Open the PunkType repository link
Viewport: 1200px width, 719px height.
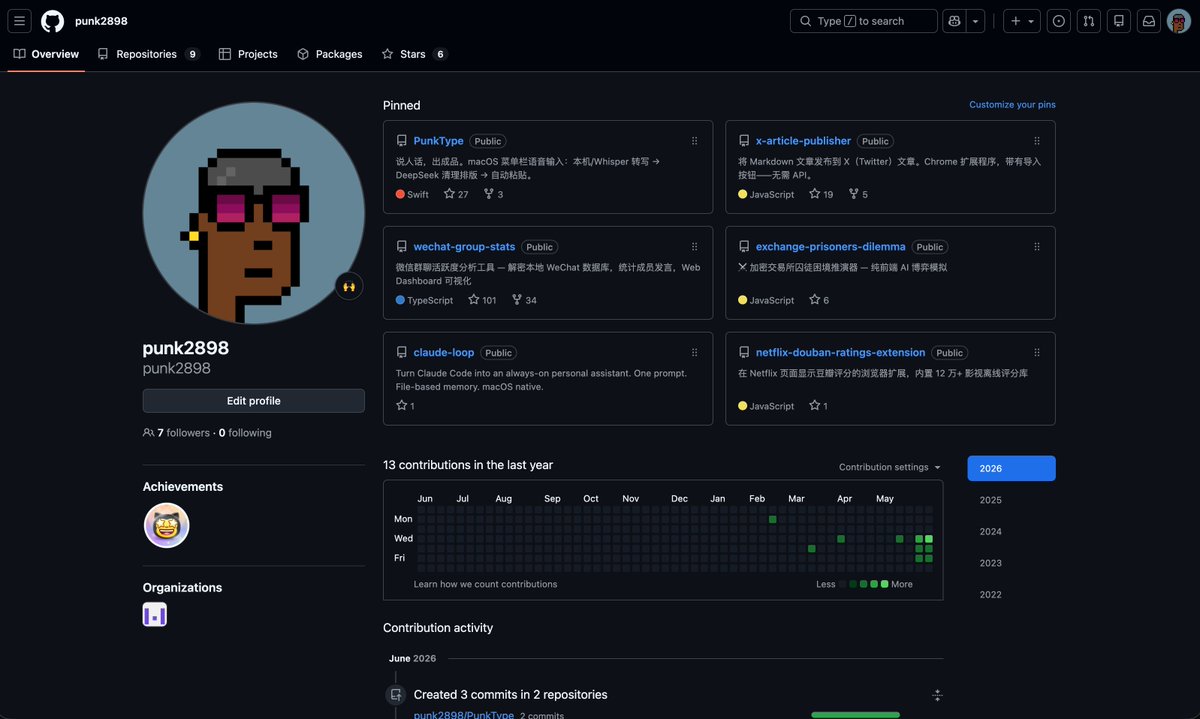[x=438, y=141]
